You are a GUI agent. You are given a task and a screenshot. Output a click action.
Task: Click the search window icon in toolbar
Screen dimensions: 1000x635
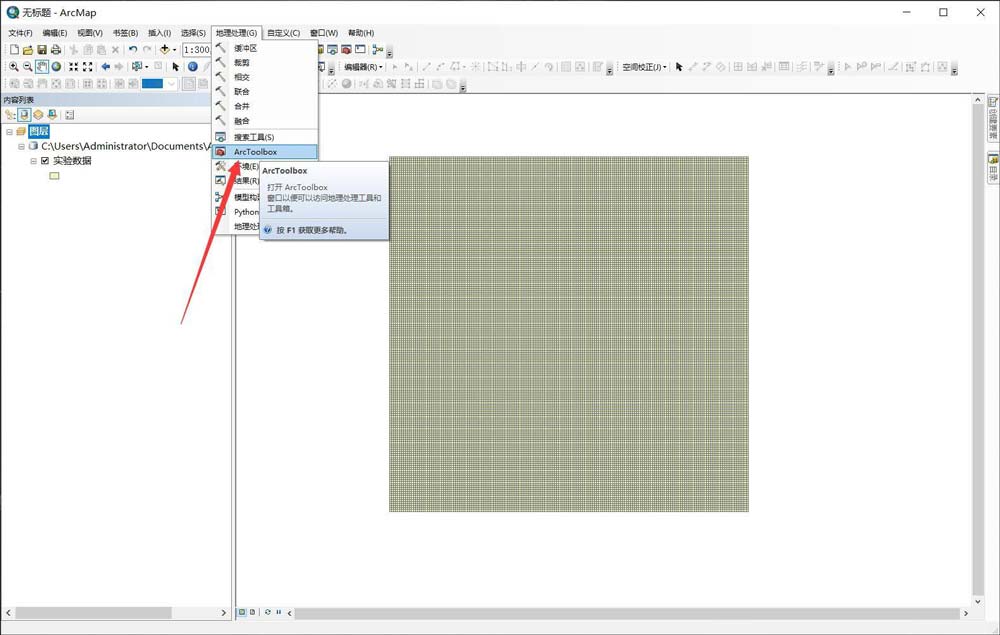[332, 50]
